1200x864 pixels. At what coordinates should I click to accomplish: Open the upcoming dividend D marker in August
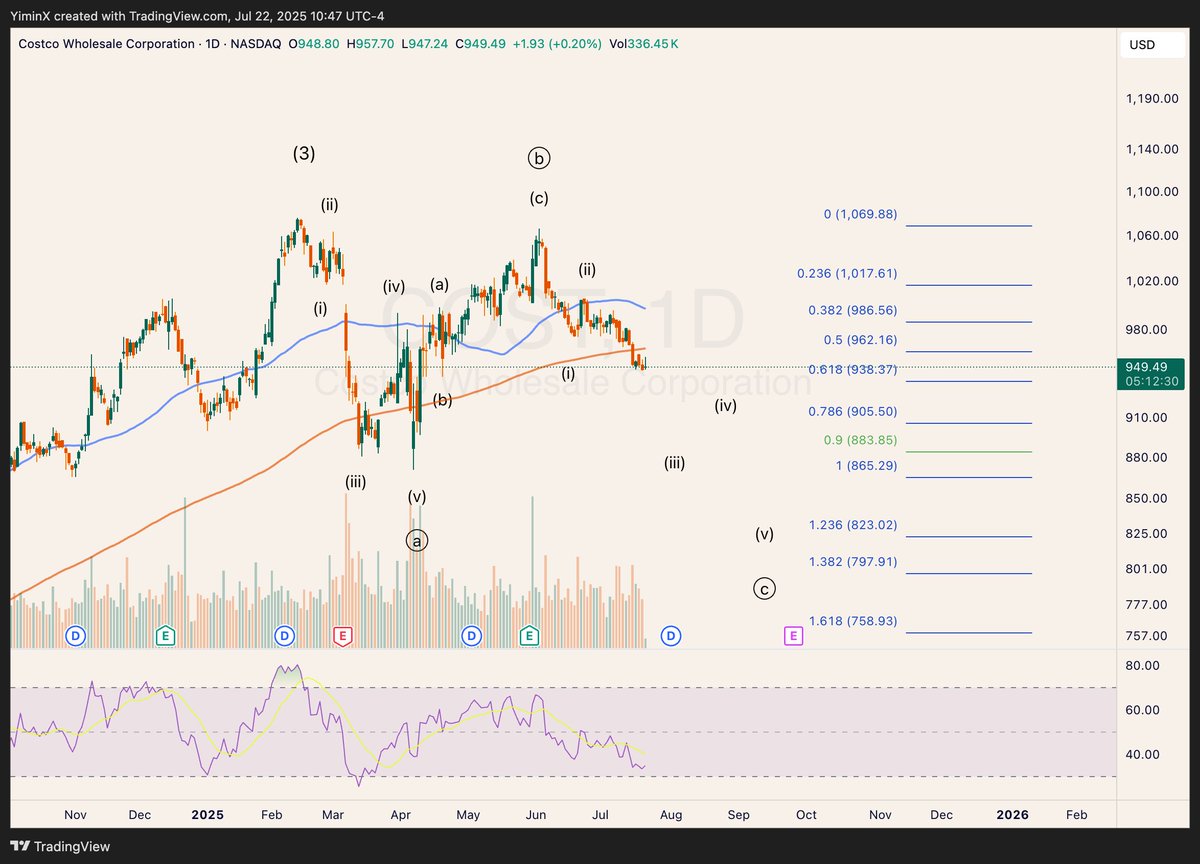(x=671, y=635)
